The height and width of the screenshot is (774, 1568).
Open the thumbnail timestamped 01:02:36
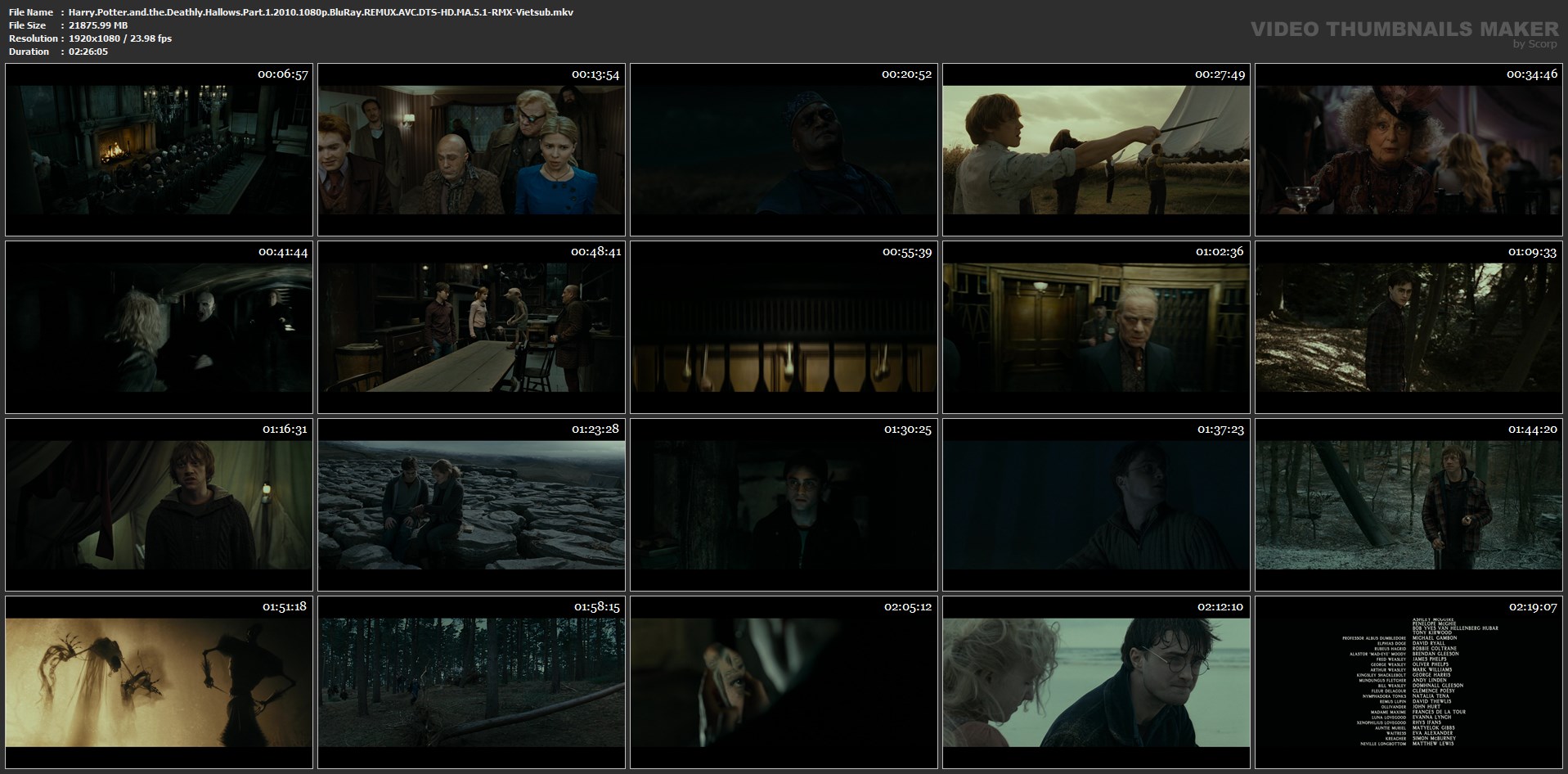click(x=1096, y=327)
